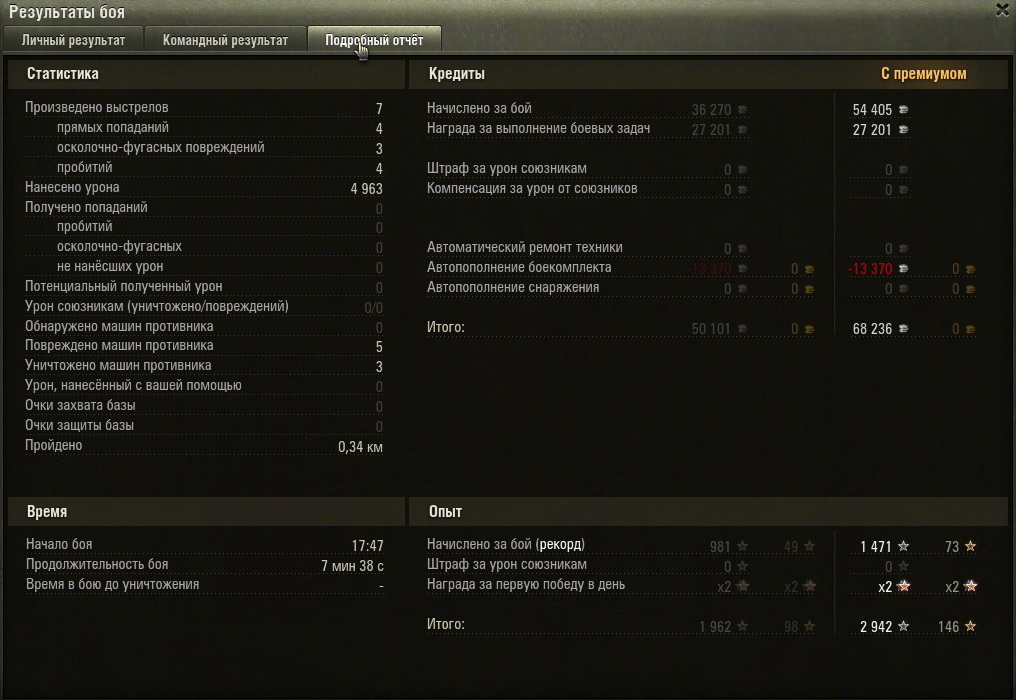Click the Уничтожено машин противника row
1016x700 pixels.
[203, 366]
